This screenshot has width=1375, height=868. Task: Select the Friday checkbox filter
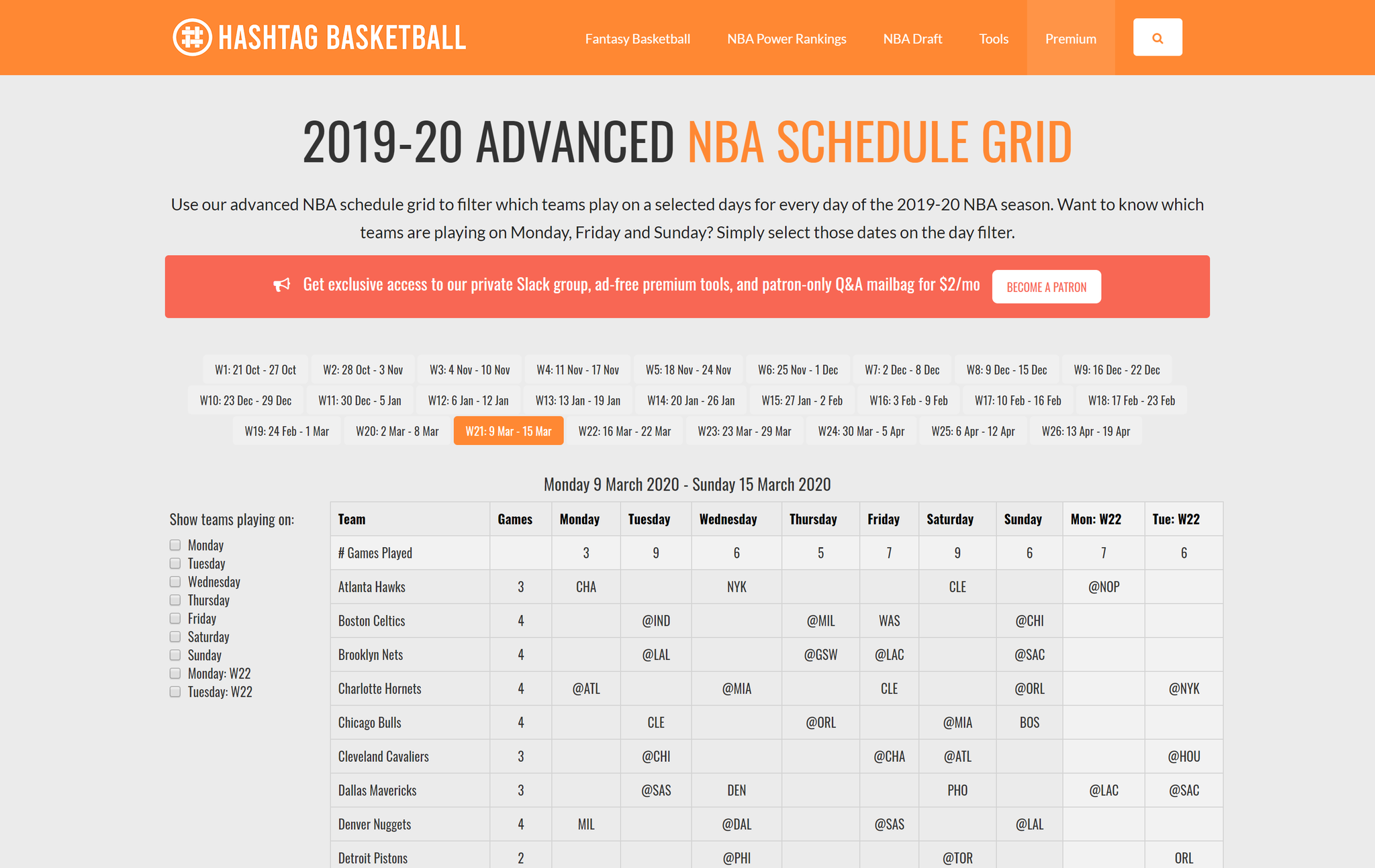point(175,618)
